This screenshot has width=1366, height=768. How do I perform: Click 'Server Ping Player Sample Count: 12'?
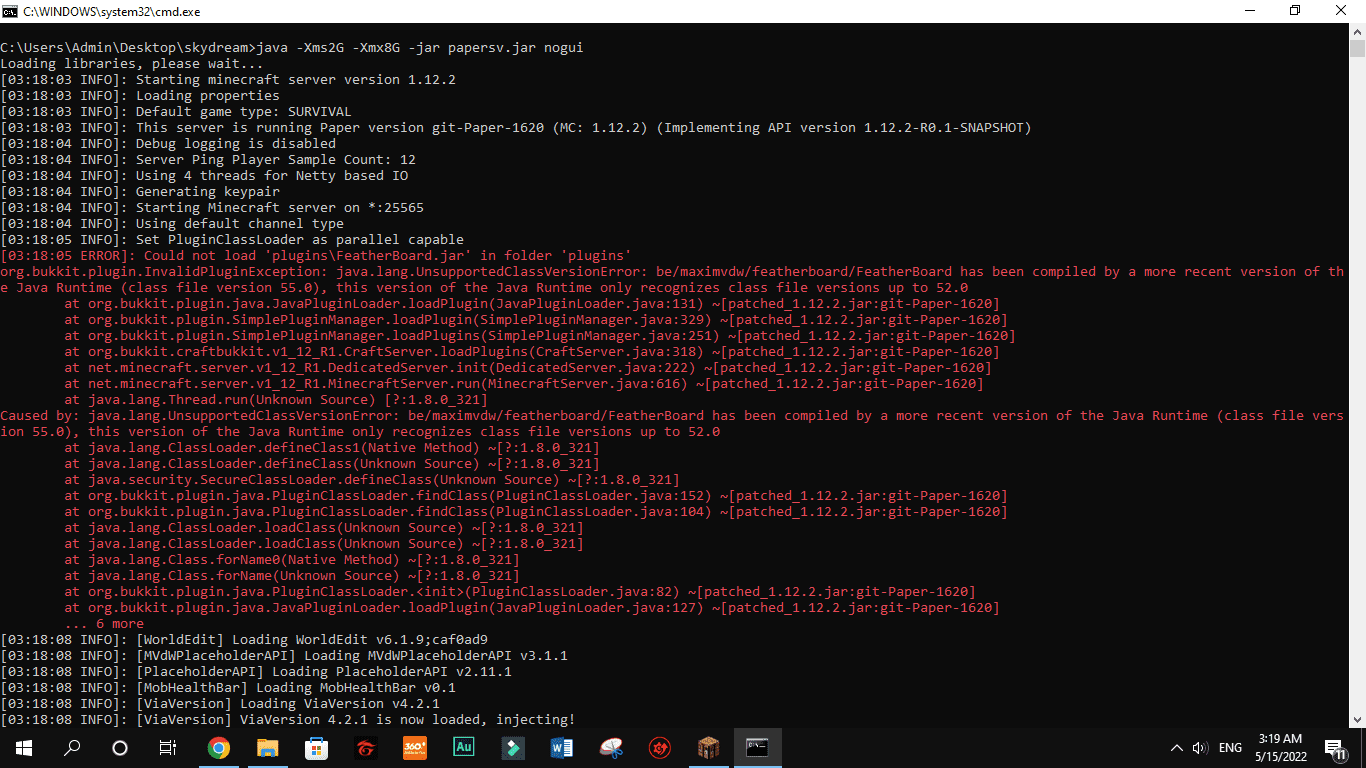tap(276, 160)
